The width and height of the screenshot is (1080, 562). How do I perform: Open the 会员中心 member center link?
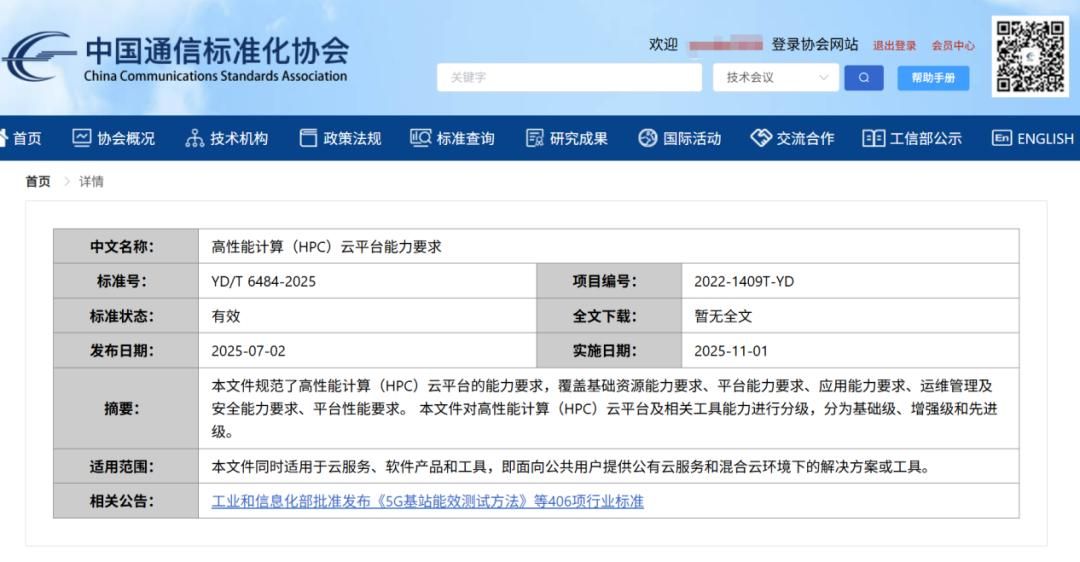[x=953, y=45]
